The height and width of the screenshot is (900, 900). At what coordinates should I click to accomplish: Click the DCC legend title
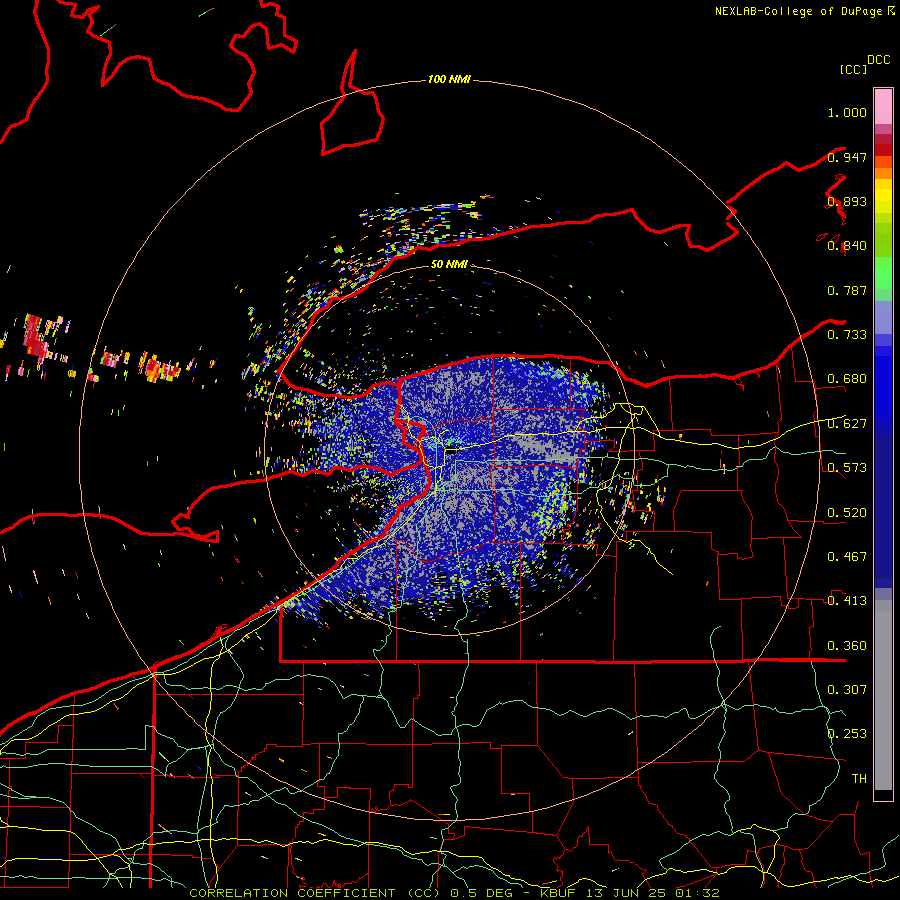click(878, 60)
